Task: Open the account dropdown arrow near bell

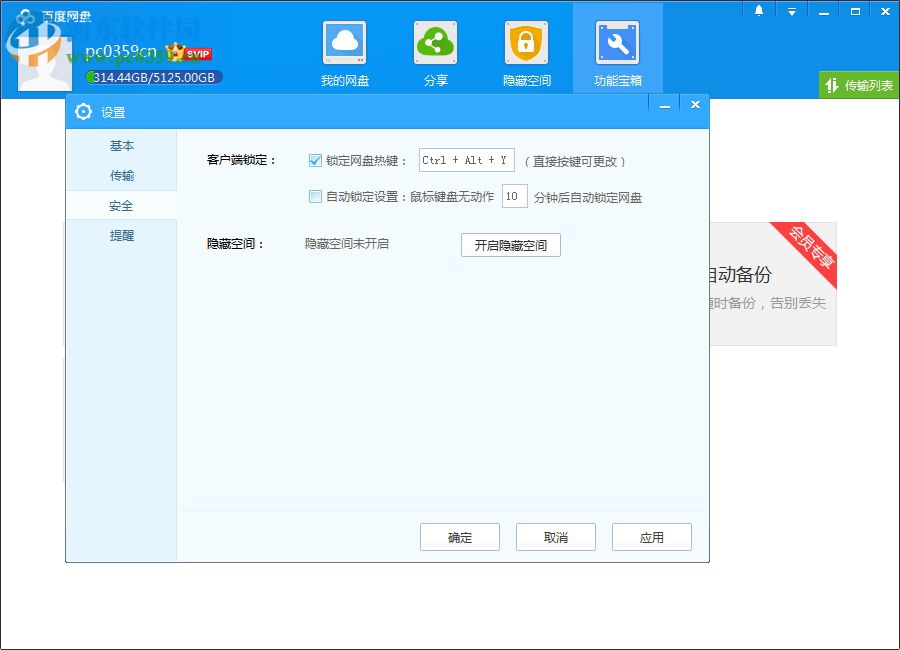Action: coord(792,9)
